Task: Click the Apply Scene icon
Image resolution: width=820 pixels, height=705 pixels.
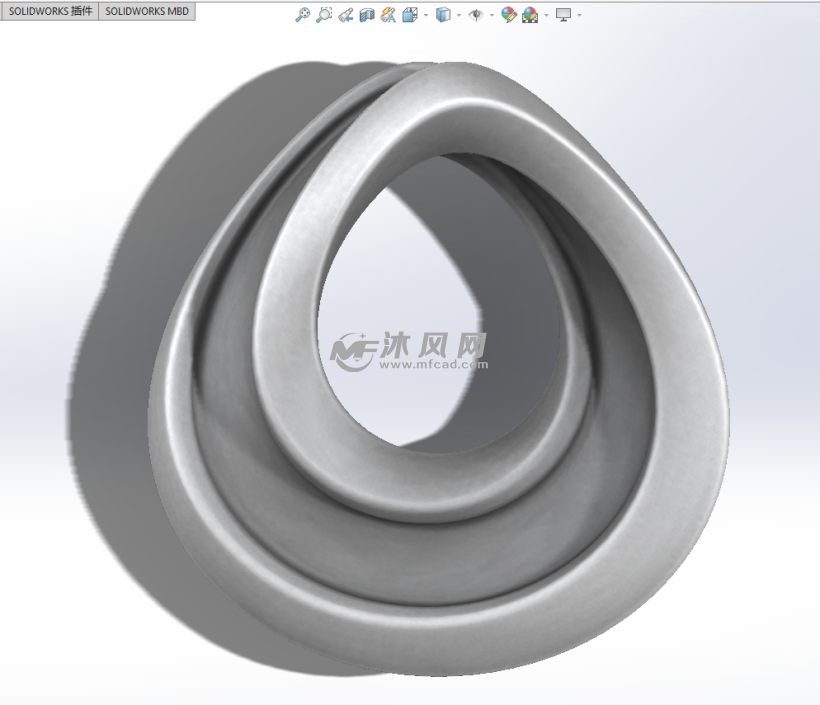Action: tap(530, 15)
